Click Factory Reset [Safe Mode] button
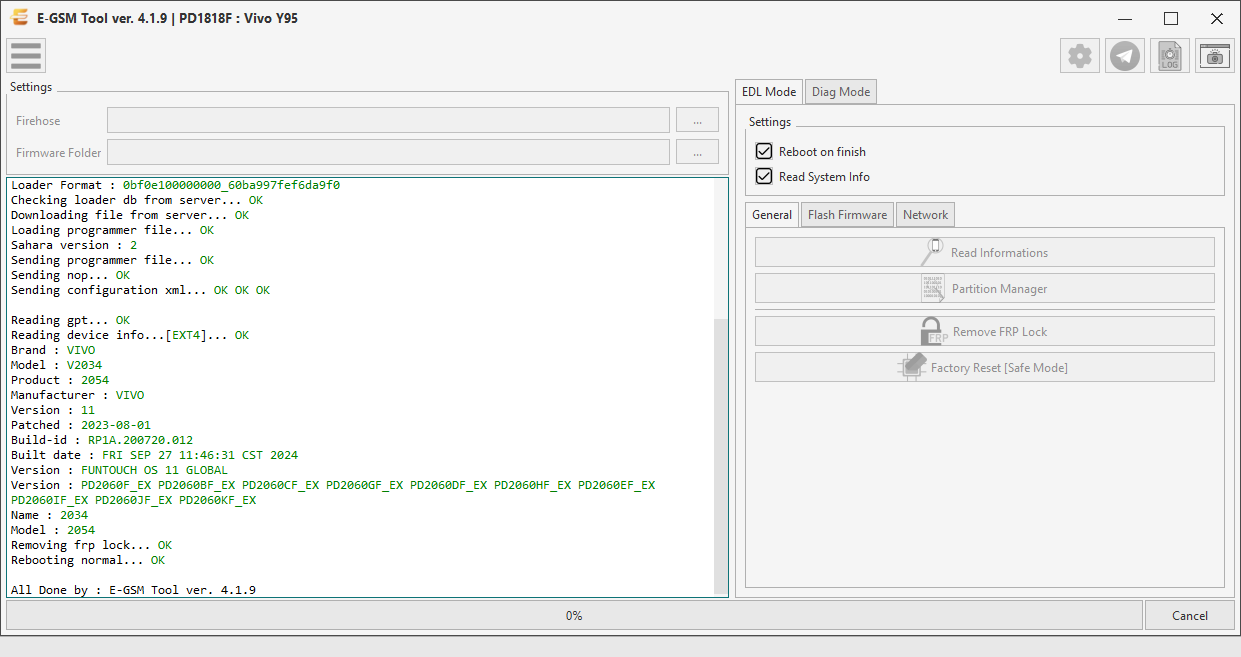The image size is (1241, 657). point(985,367)
